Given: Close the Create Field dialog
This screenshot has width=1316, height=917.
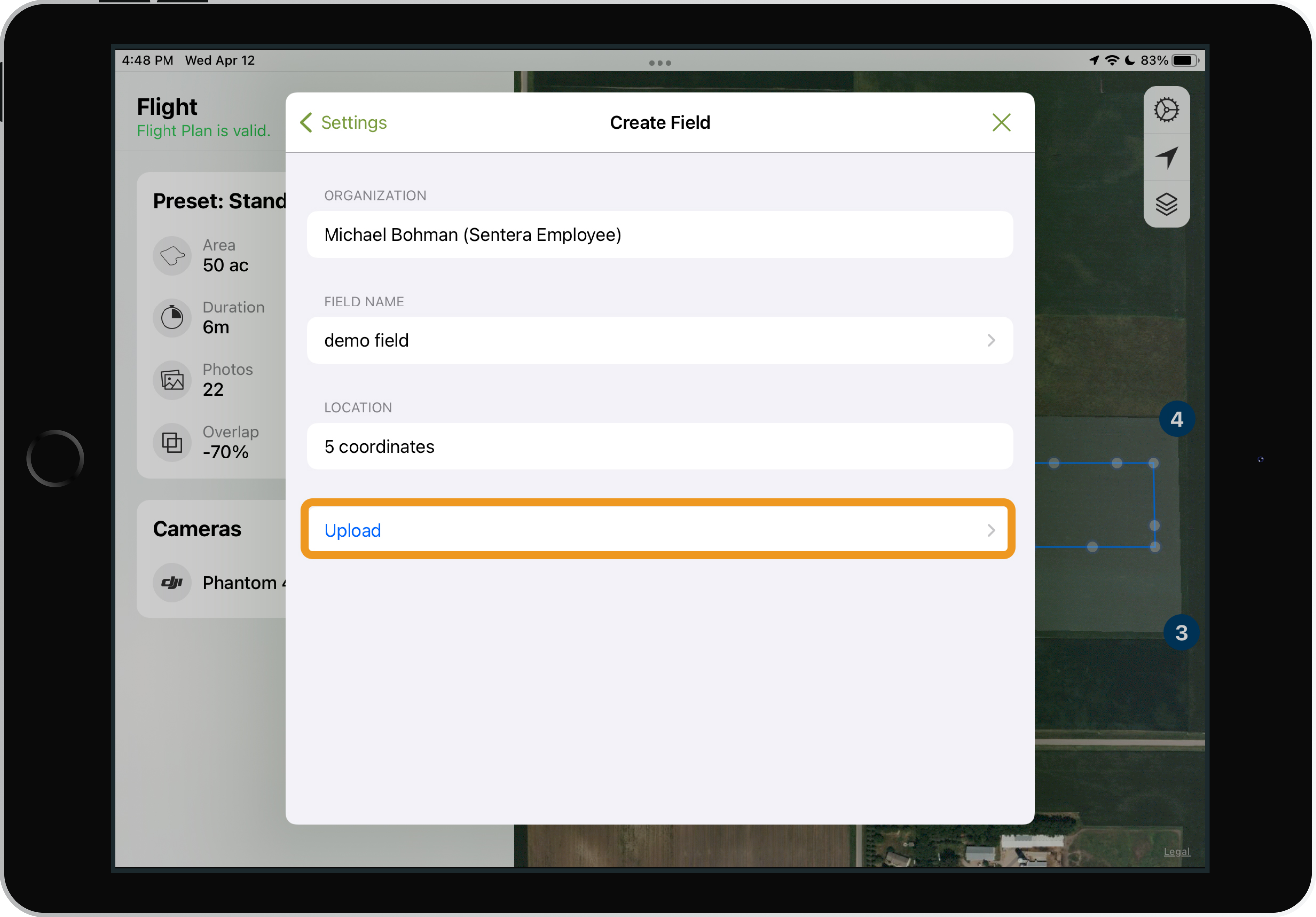Looking at the screenshot, I should [x=1001, y=122].
